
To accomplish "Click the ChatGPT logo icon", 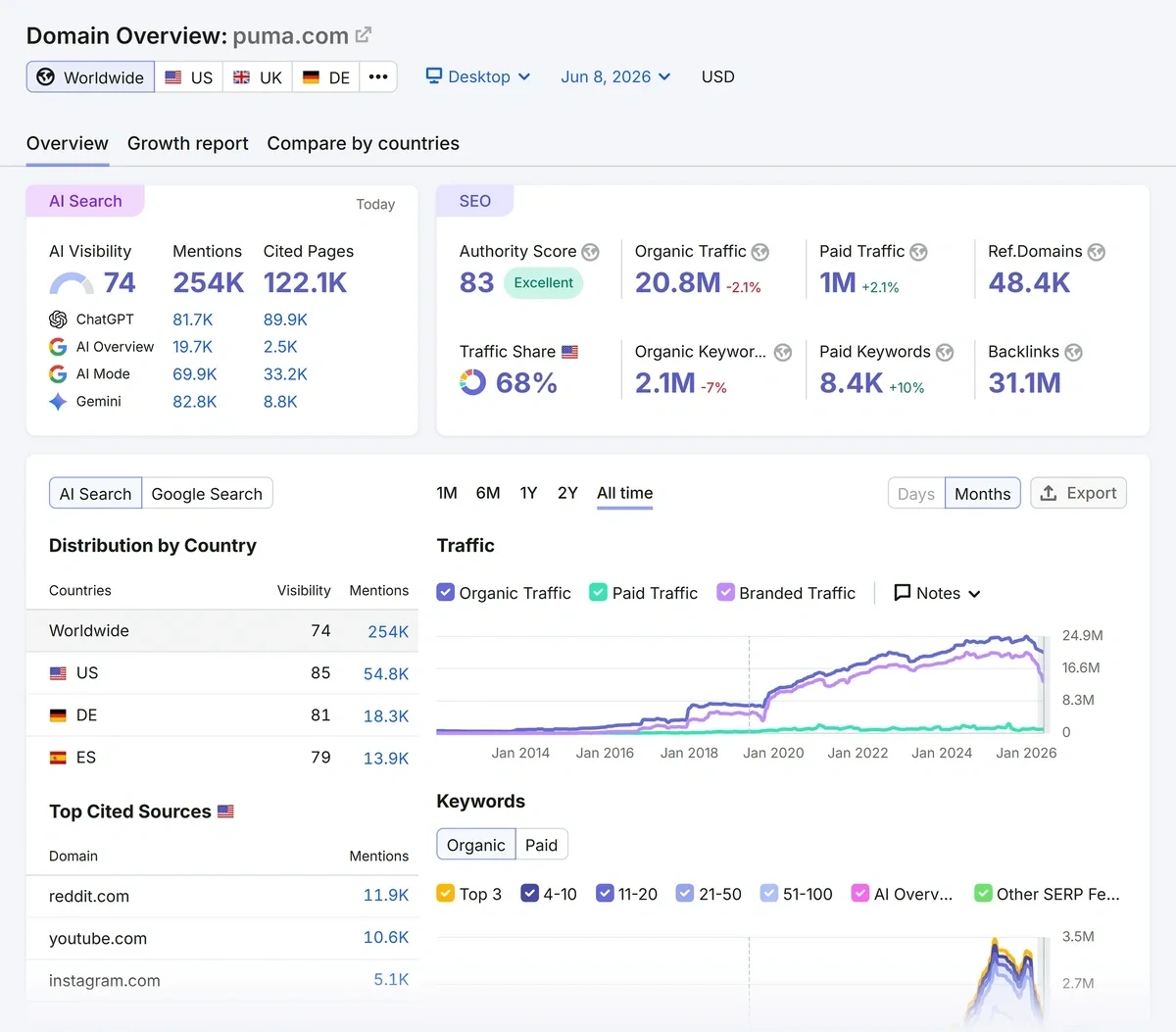I will tap(58, 319).
